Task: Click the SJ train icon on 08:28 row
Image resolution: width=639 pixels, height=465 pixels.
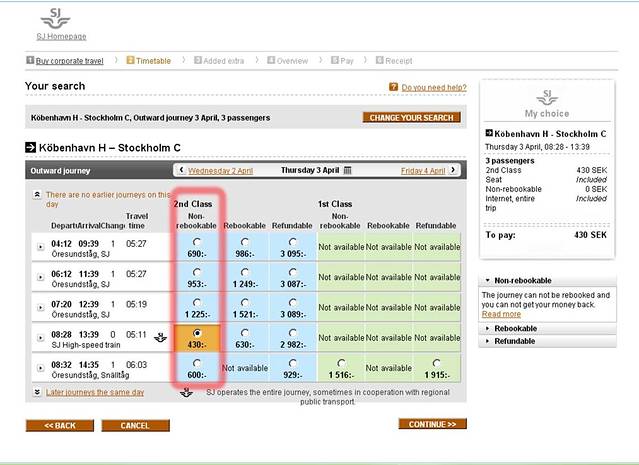Action: [x=161, y=337]
